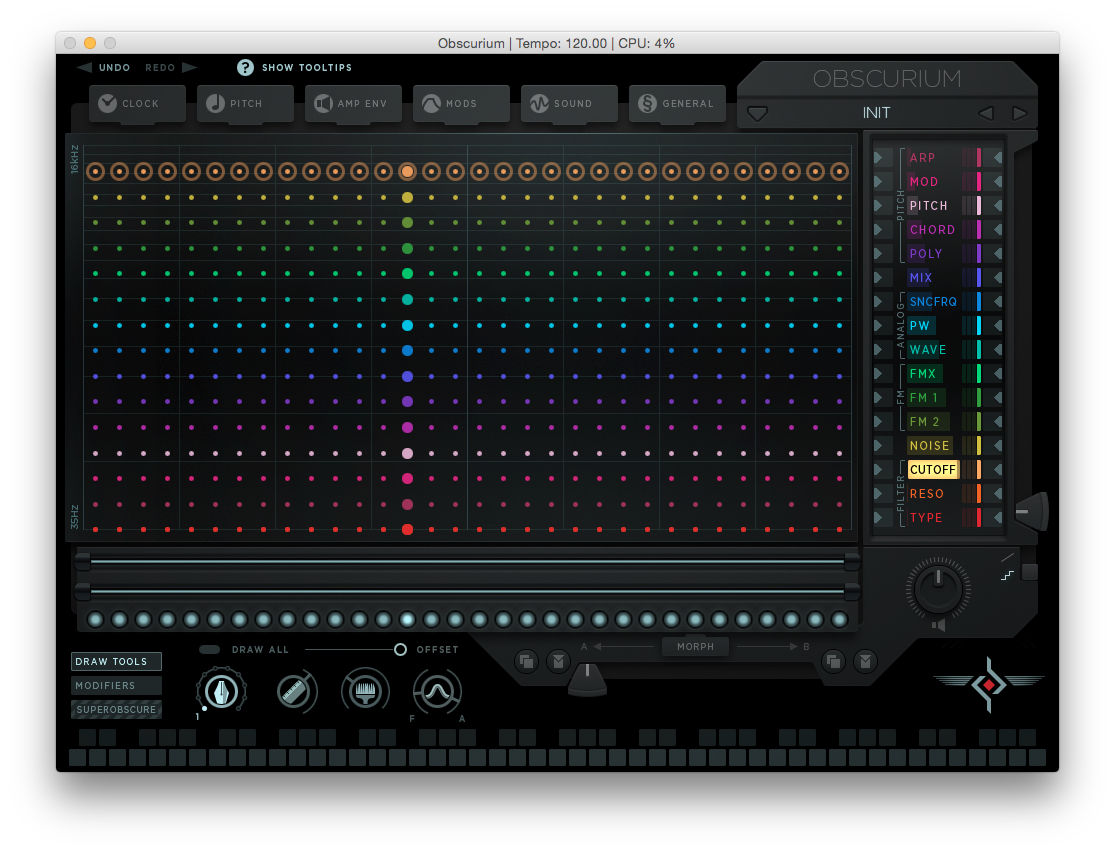
Task: Expand the POLY lane right-pointing arrow
Action: click(x=879, y=253)
